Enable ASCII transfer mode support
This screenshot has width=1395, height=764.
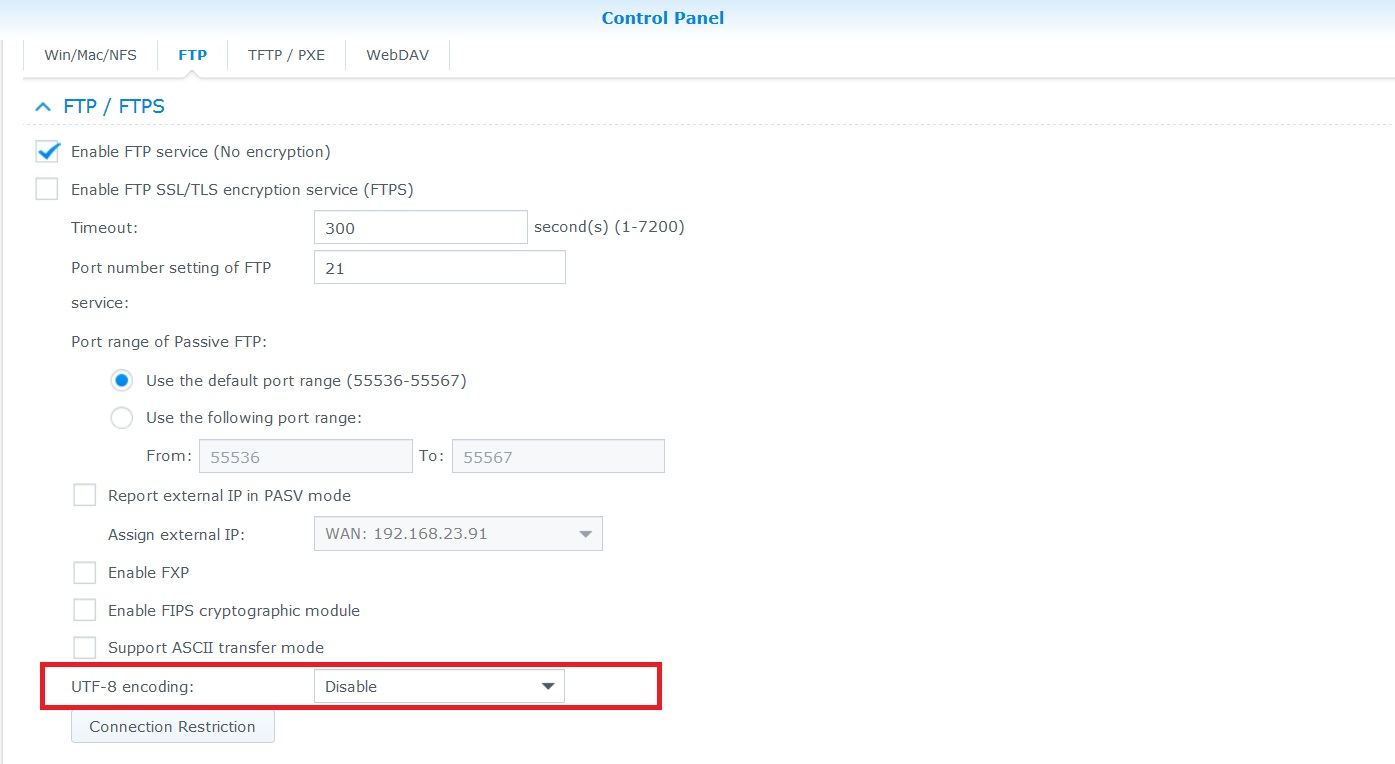pos(84,647)
